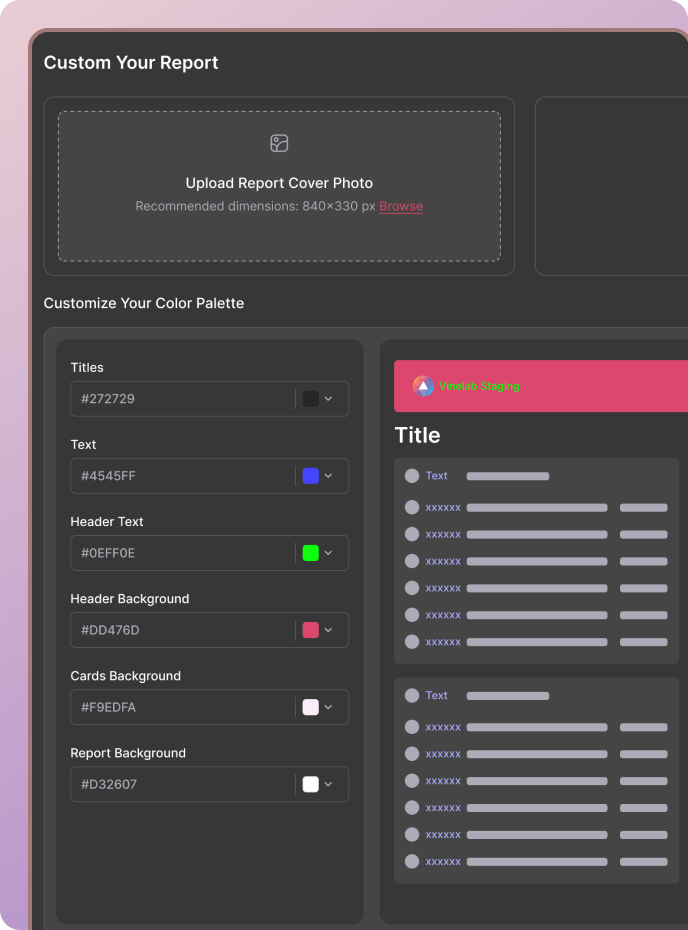Open the Cards Background light swatch
The width and height of the screenshot is (688, 930).
[311, 707]
